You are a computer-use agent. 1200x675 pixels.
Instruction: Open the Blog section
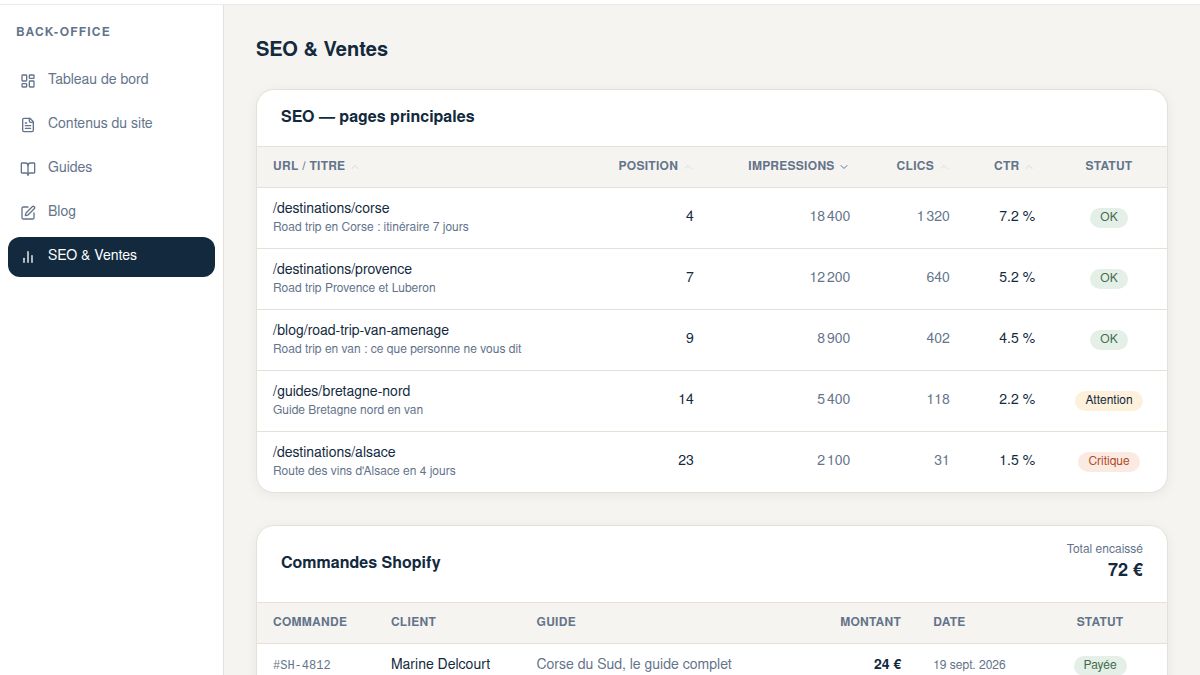pyautogui.click(x=111, y=211)
